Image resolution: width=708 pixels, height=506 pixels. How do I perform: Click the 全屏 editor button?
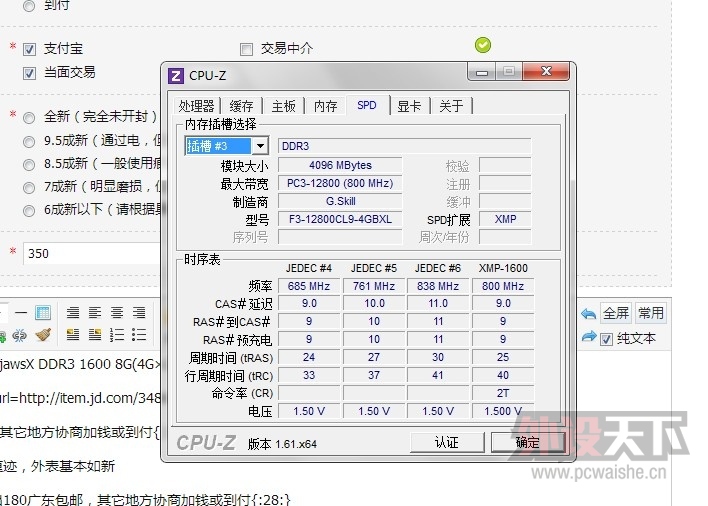click(616, 313)
